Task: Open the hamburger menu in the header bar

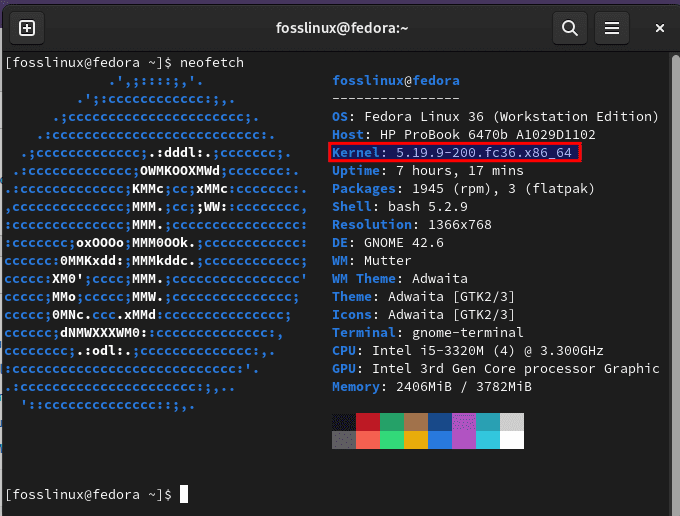Action: point(611,29)
